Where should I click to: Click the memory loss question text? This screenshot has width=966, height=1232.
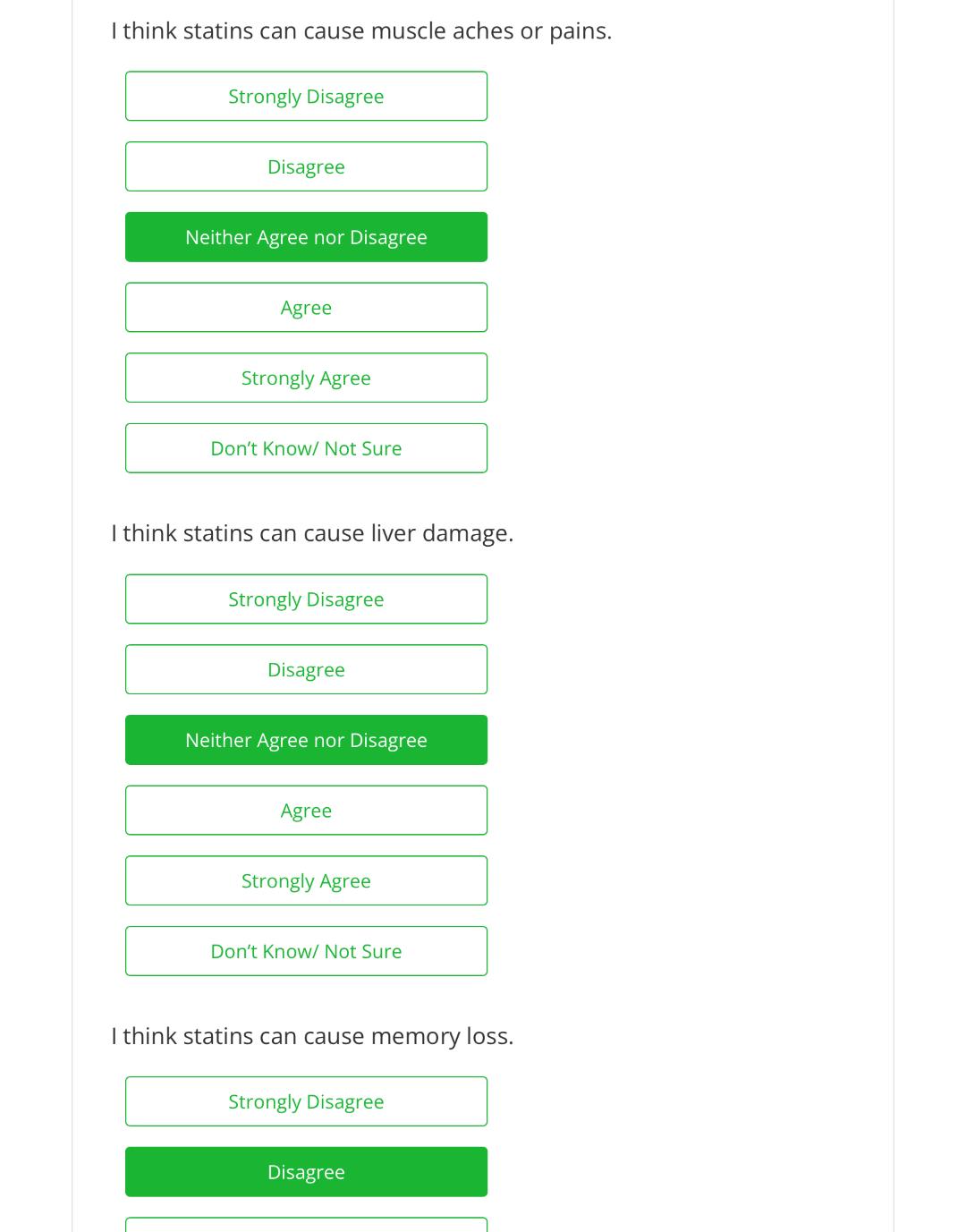click(312, 1036)
